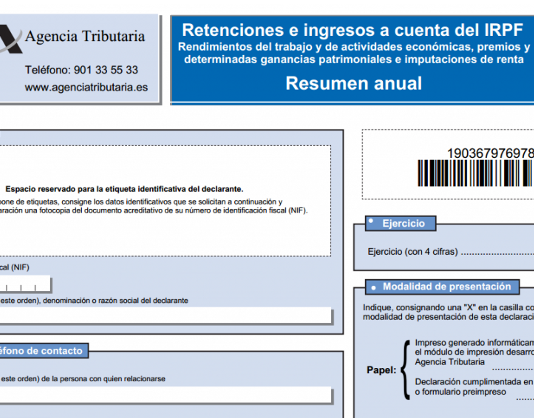Click the Papel: label
This screenshot has height=418, width=534.
381,370
